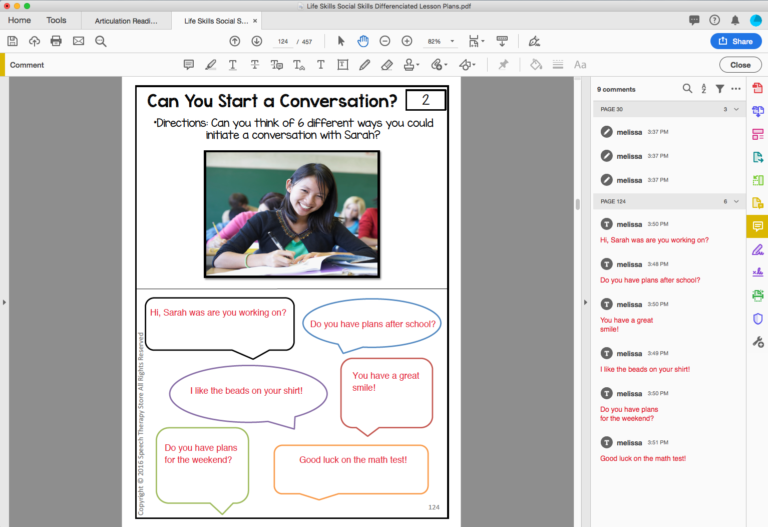The image size is (768, 527).
Task: Select the eraser tool
Action: (x=386, y=65)
